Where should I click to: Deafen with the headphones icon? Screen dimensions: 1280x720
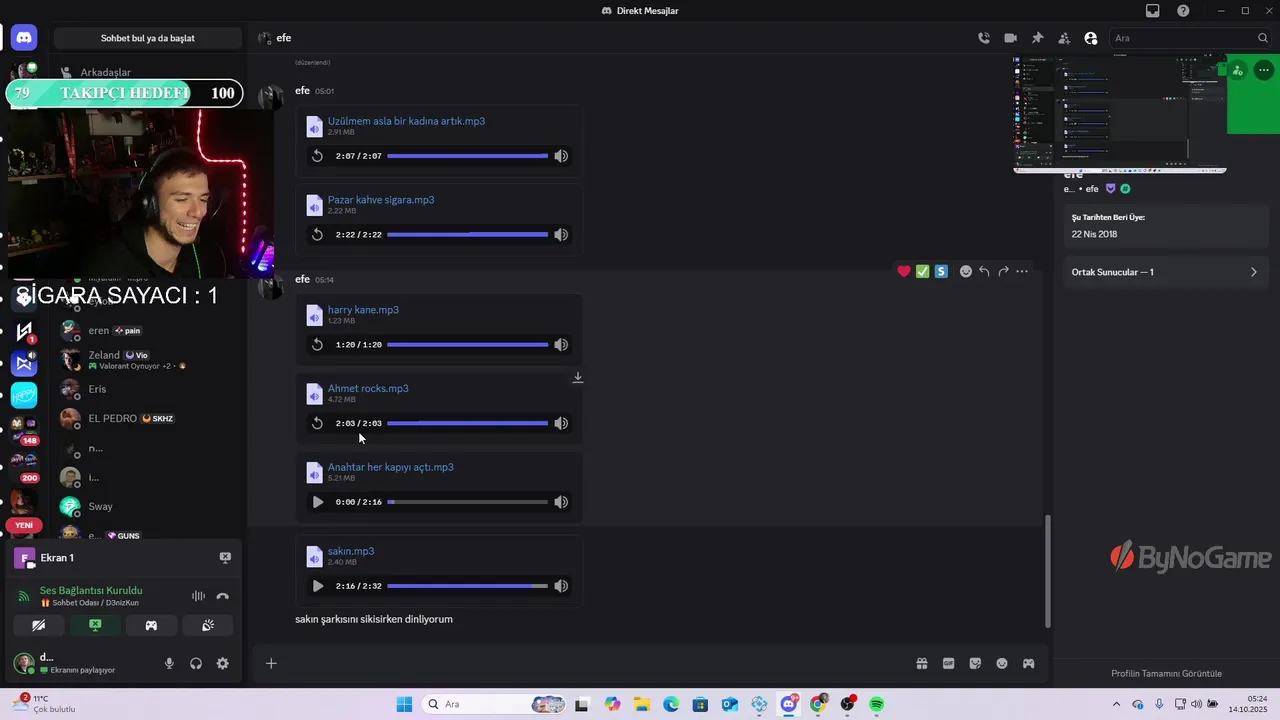click(196, 663)
